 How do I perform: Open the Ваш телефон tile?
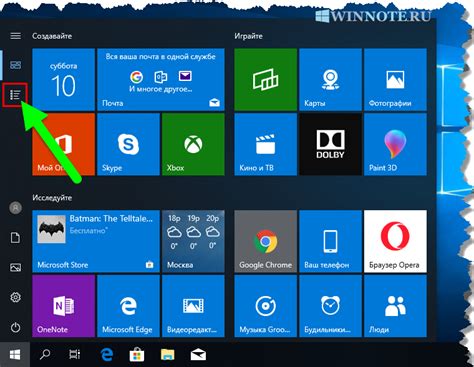click(330, 241)
